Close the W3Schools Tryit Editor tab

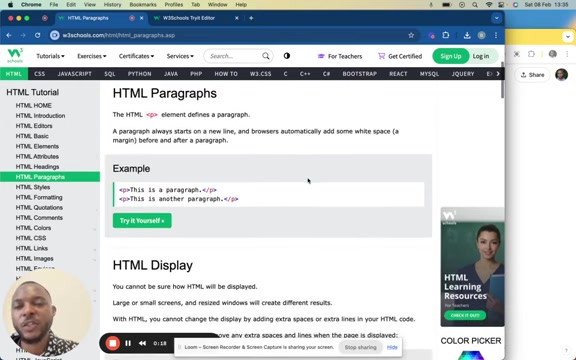tap(237, 18)
